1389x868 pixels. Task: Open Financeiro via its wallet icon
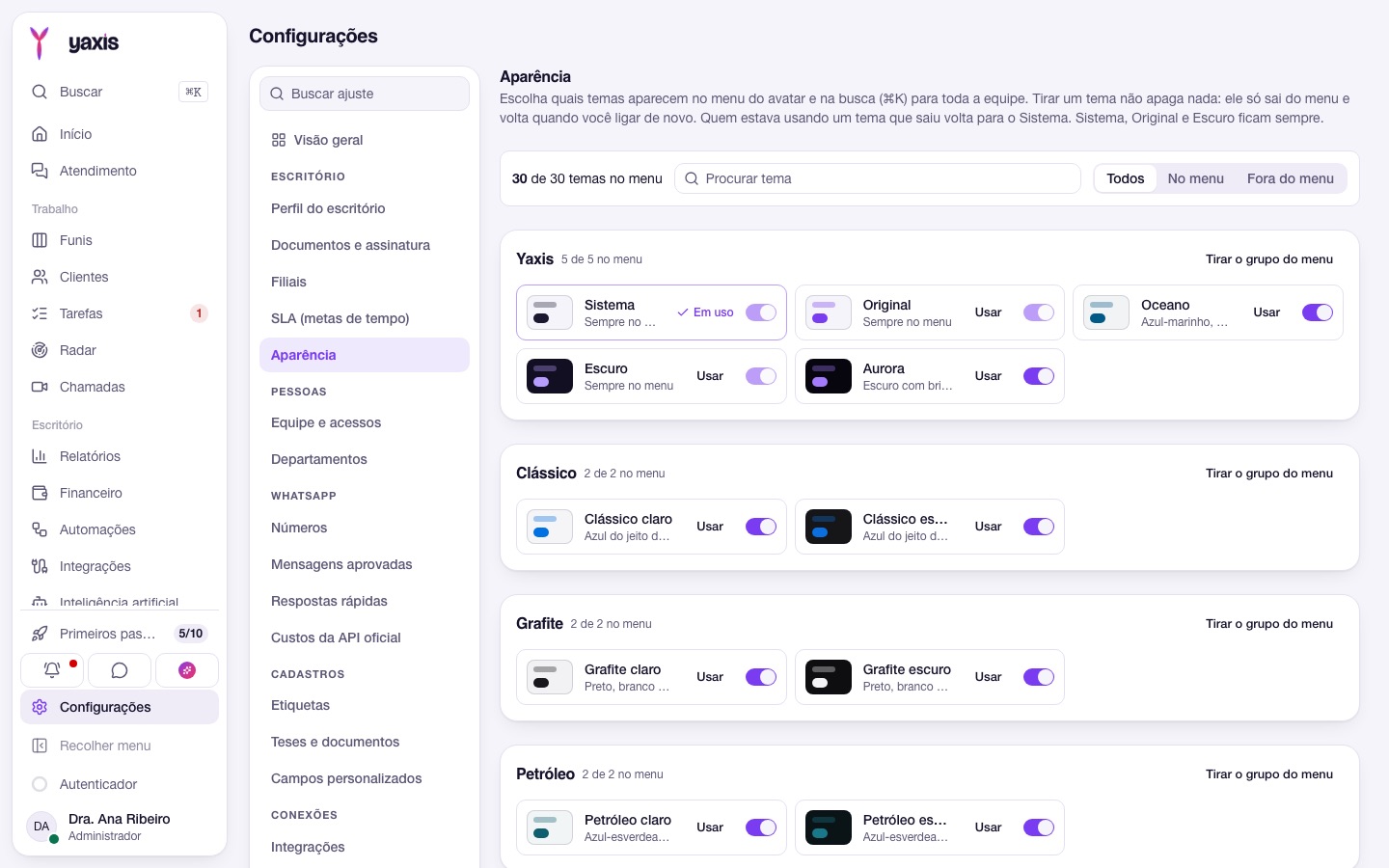(40, 493)
